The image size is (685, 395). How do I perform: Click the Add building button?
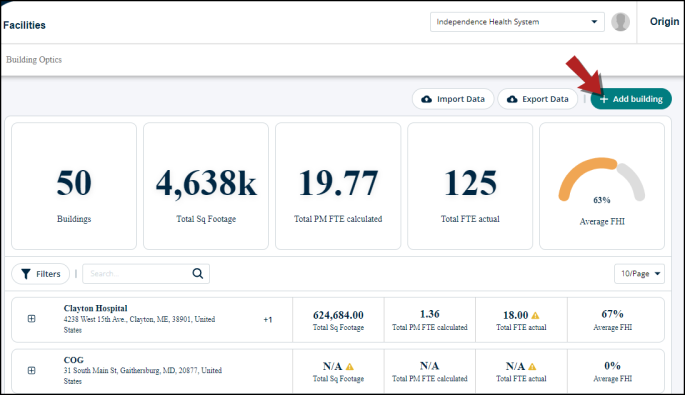pyautogui.click(x=631, y=99)
